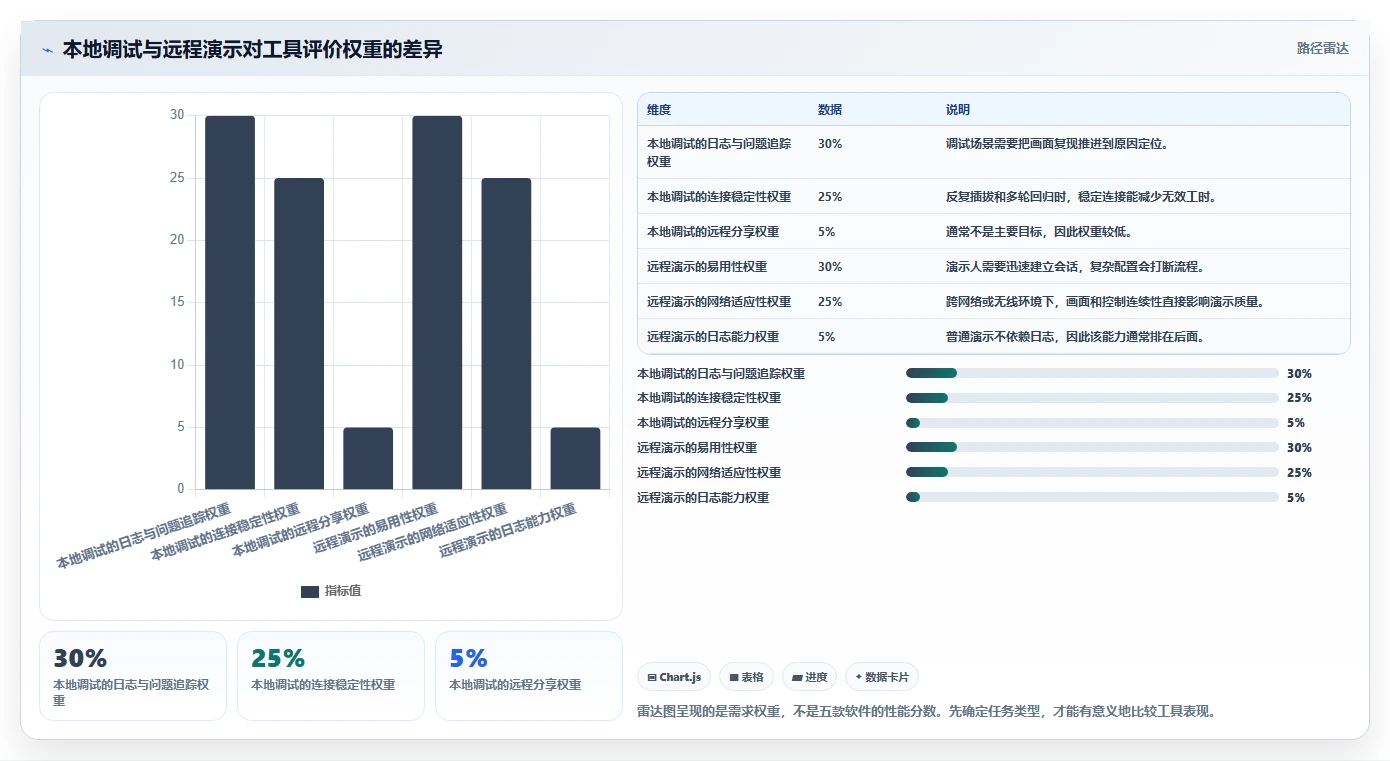The height and width of the screenshot is (761, 1390).
Task: Click the 30% value beside 远程演示的易用性权重 progress bar
Action: 1299,448
